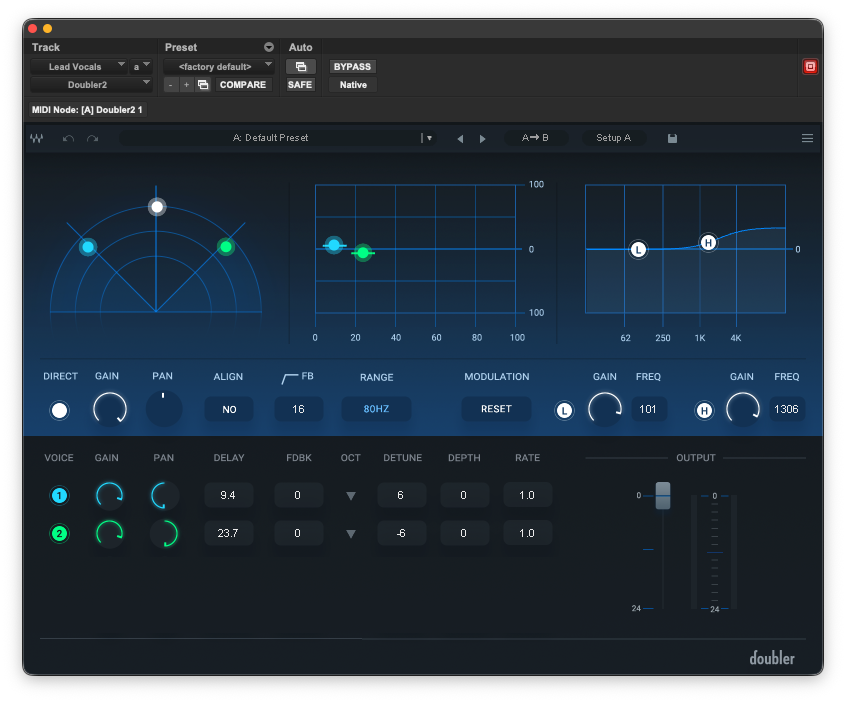846x702 pixels.
Task: Toggle the DIRECT signal on or off
Action: [59, 410]
